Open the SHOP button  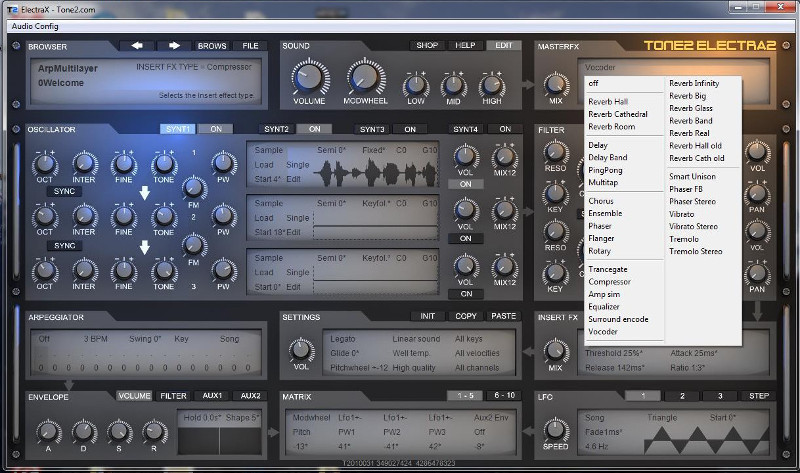point(427,45)
